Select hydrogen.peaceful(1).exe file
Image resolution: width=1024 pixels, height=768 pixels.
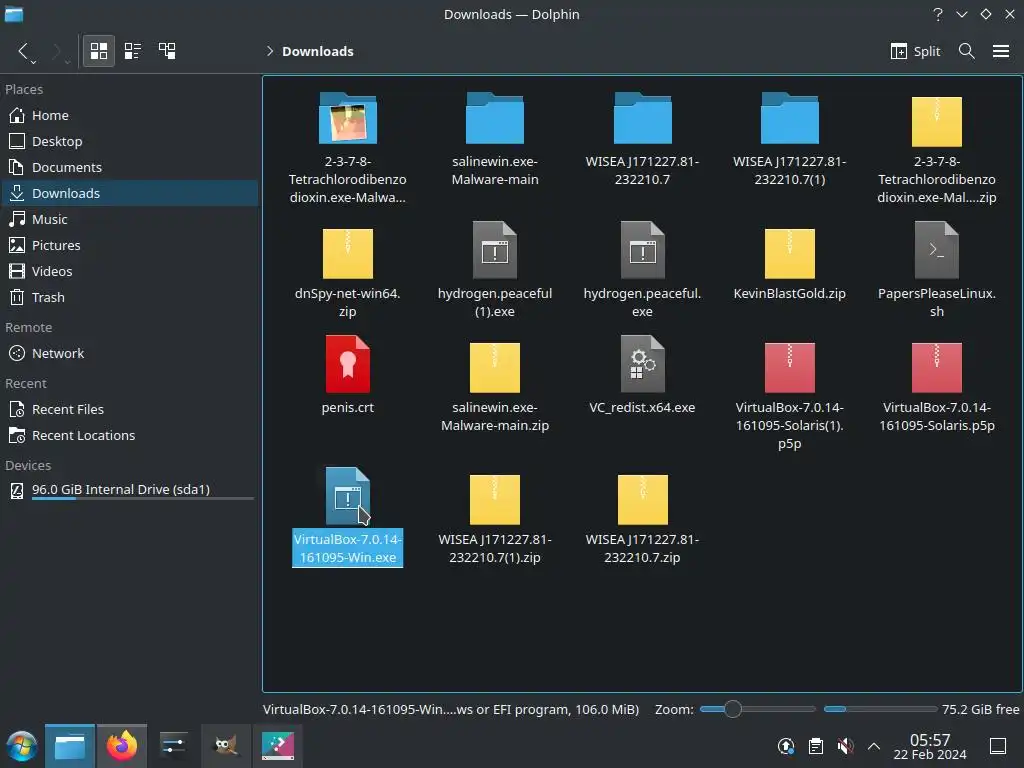[x=495, y=271]
